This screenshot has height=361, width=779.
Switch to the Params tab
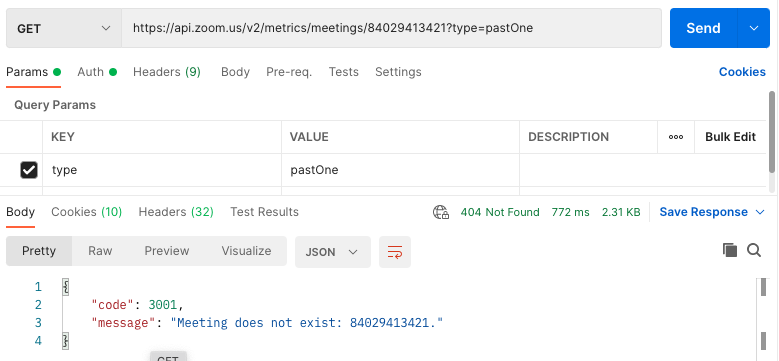[x=33, y=72]
